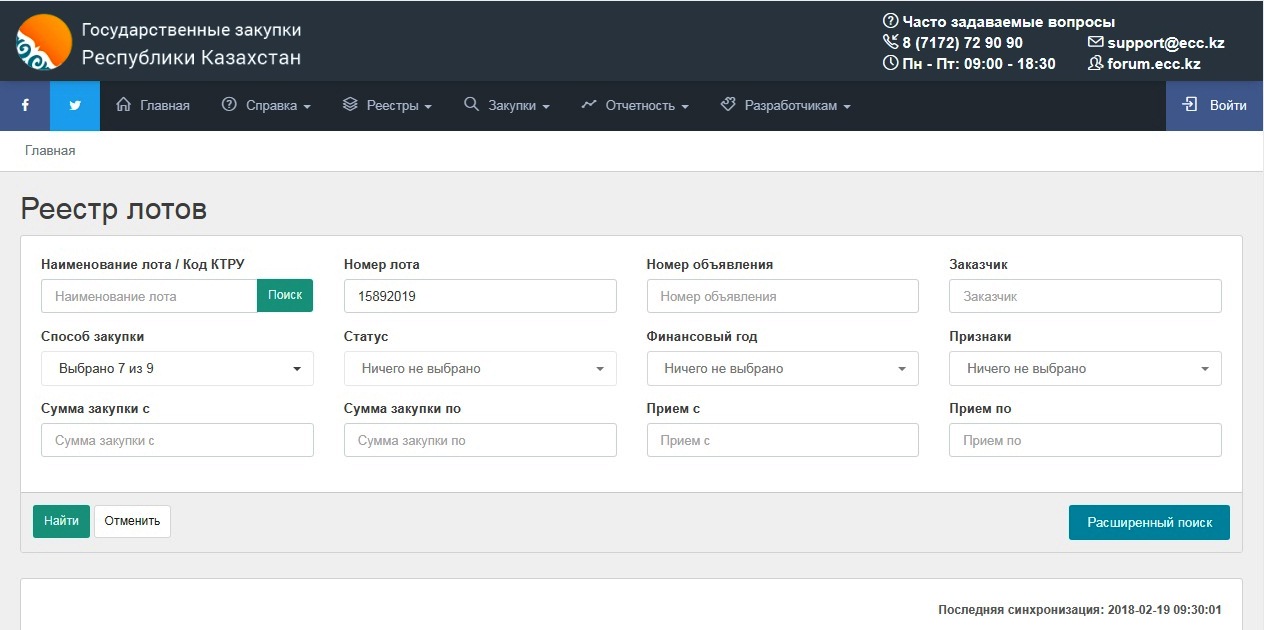Expand the Финансовый год dropdown

pos(782,369)
